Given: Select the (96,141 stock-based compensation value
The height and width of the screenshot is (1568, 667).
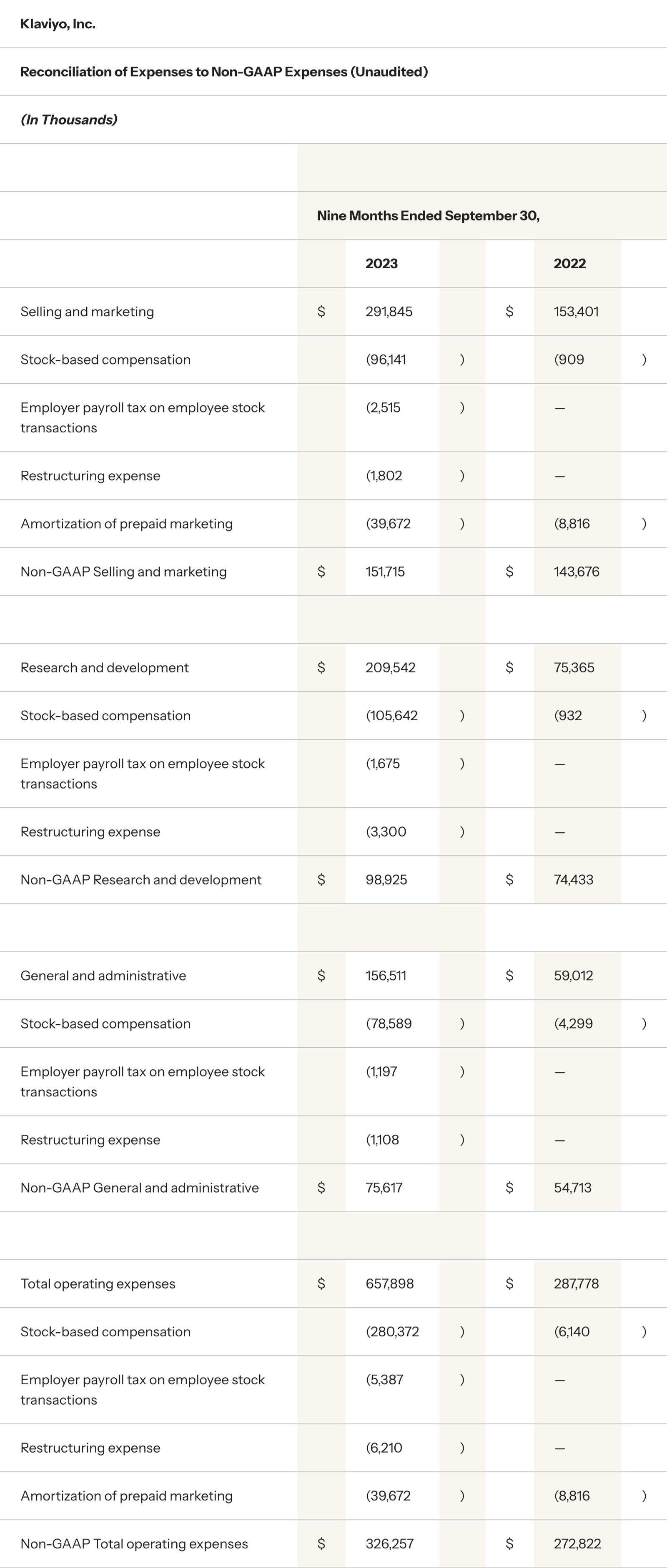Looking at the screenshot, I should coord(386,360).
